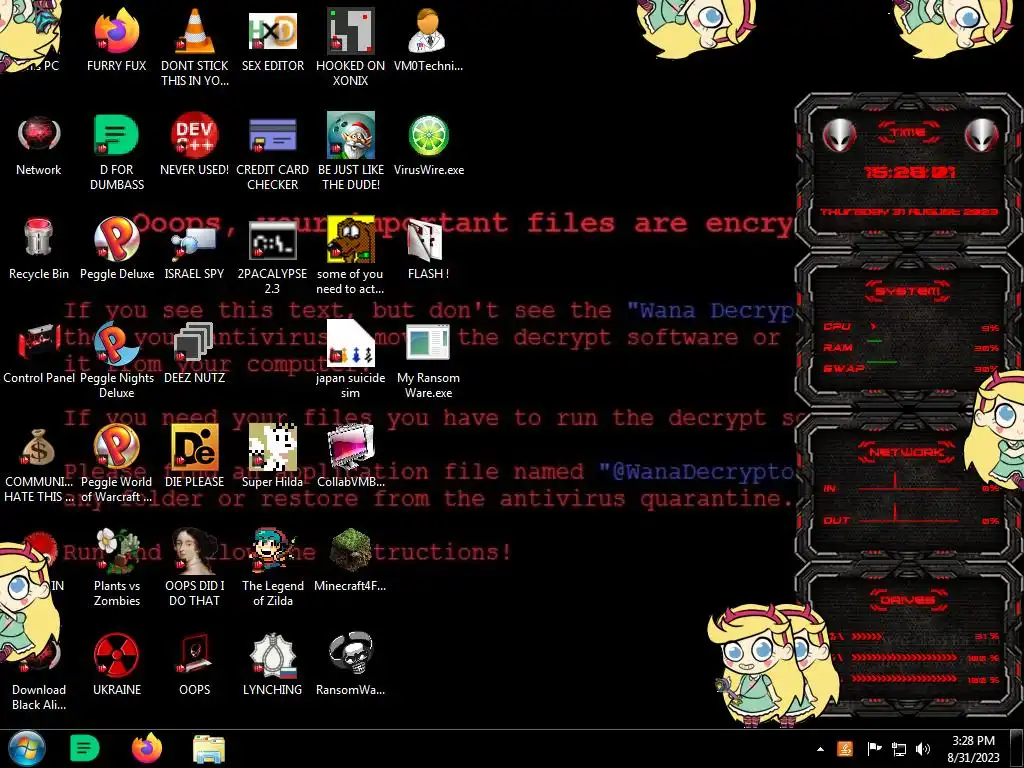Click the SYSTEM widget header
The width and height of the screenshot is (1024, 768).
[x=908, y=291]
